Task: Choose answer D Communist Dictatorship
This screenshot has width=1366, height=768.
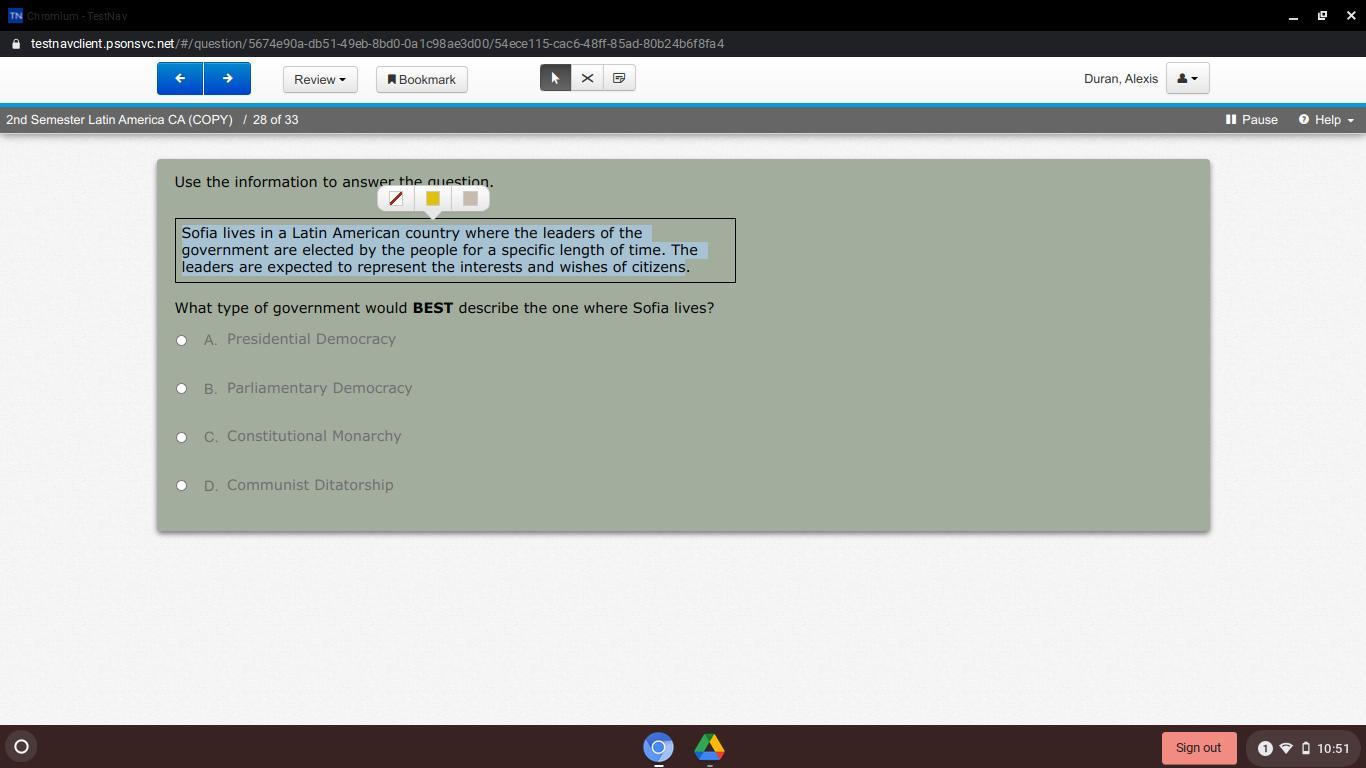Action: [x=181, y=485]
